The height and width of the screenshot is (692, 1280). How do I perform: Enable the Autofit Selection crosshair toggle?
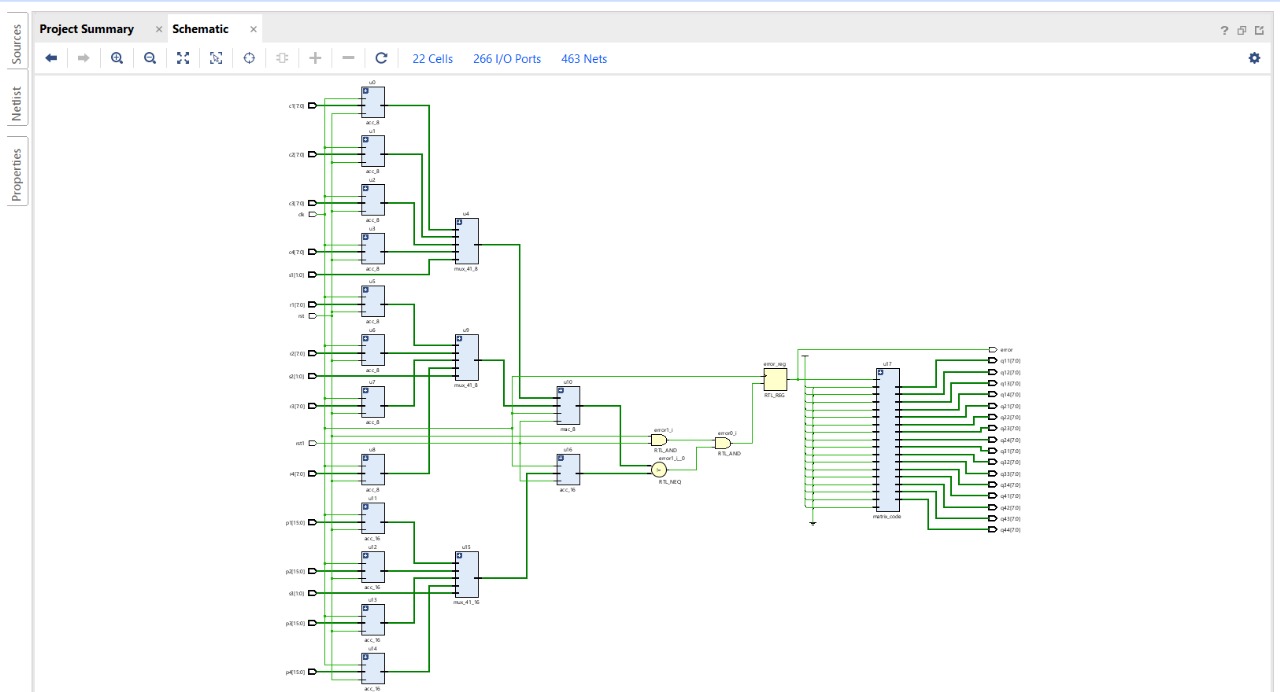[248, 58]
